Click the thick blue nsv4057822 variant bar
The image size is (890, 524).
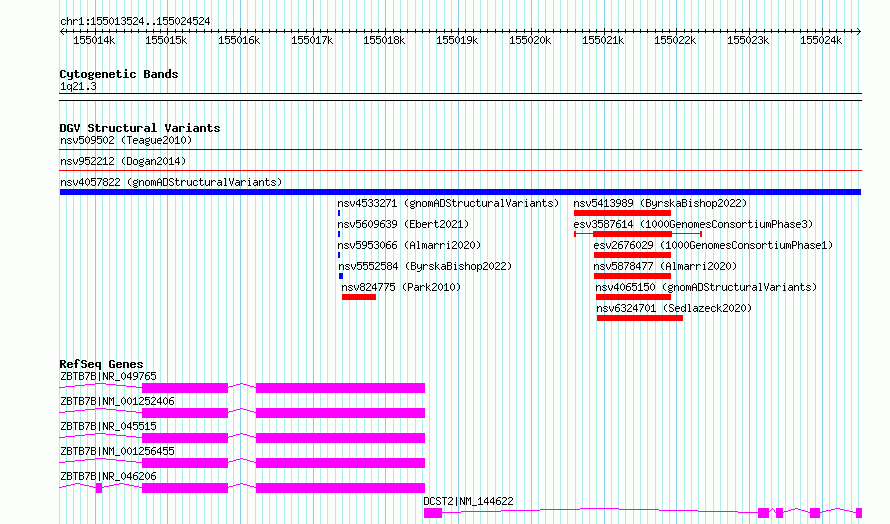pyautogui.click(x=460, y=192)
